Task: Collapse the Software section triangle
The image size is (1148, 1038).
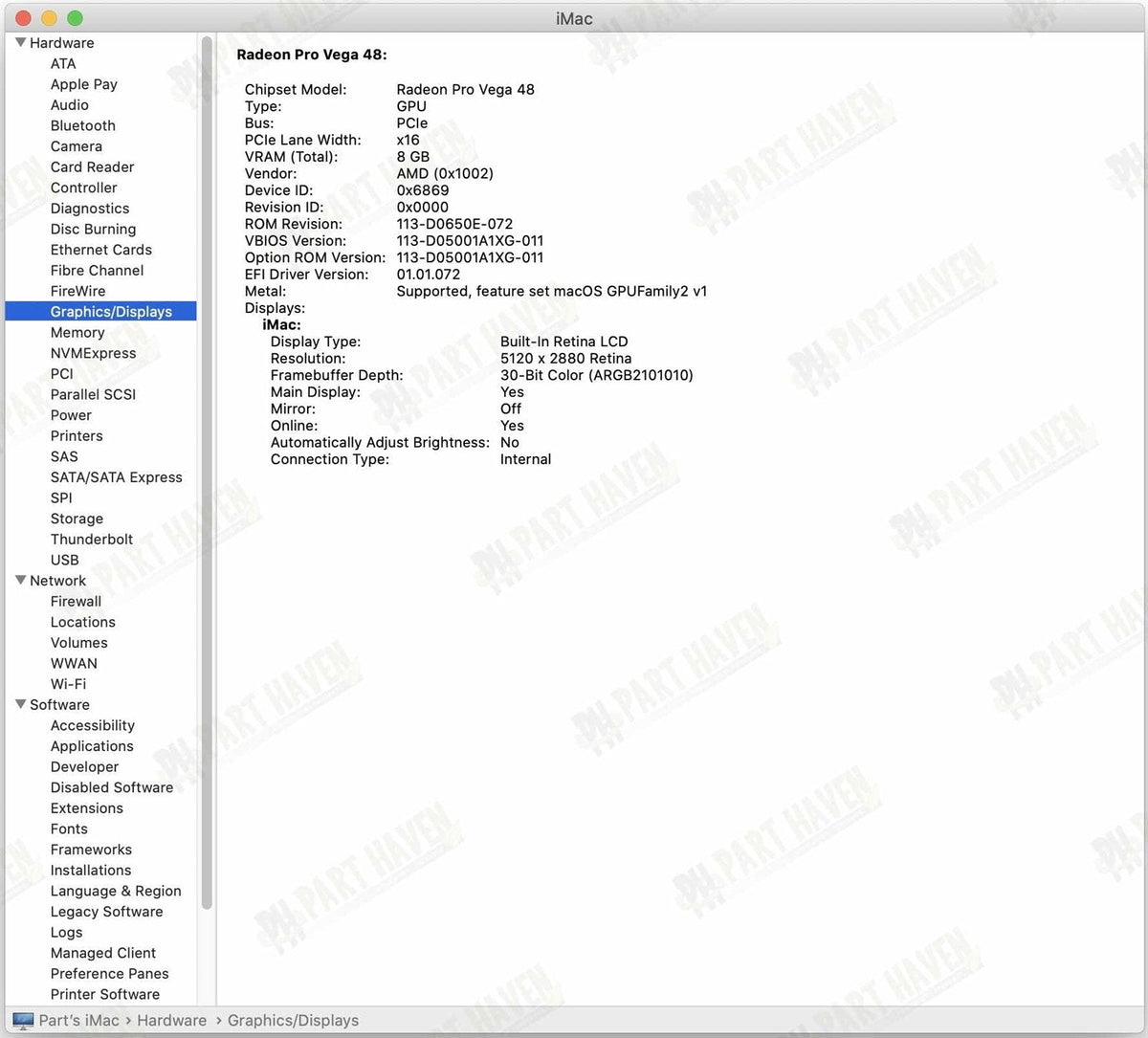Action: 20,704
